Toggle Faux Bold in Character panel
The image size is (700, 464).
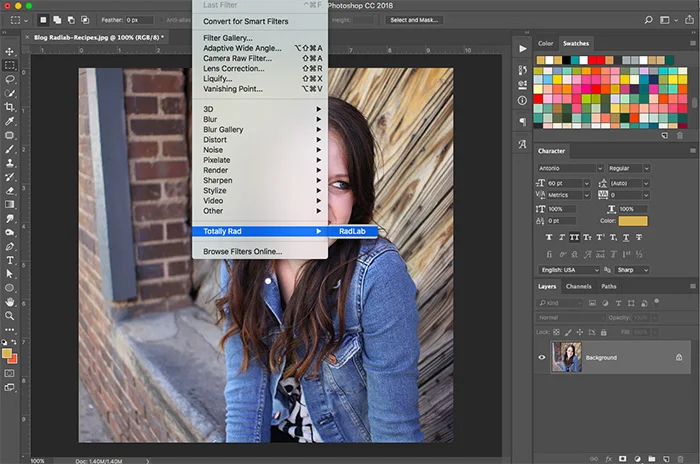click(x=549, y=238)
